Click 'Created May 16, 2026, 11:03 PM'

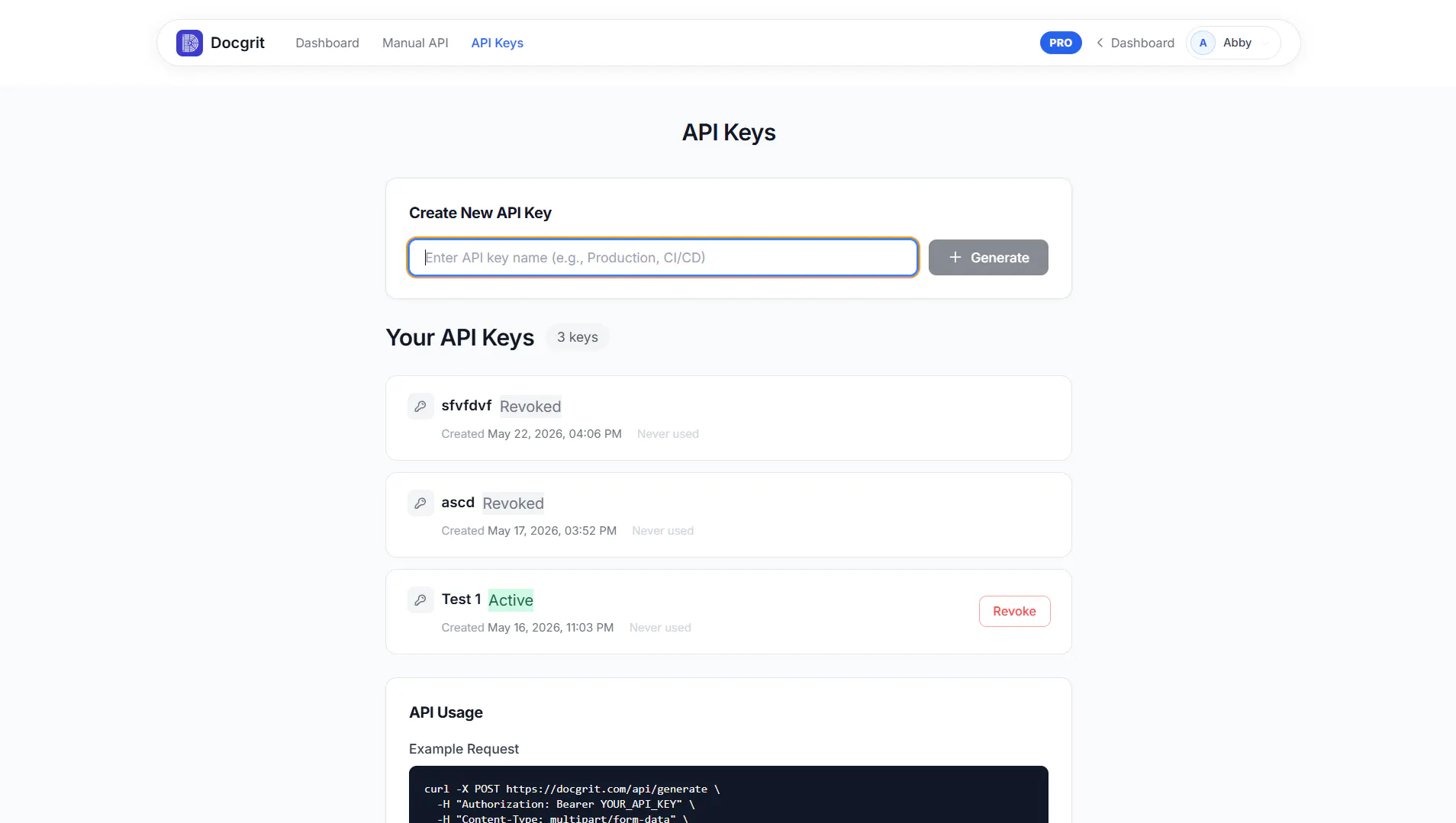pyautogui.click(x=527, y=628)
